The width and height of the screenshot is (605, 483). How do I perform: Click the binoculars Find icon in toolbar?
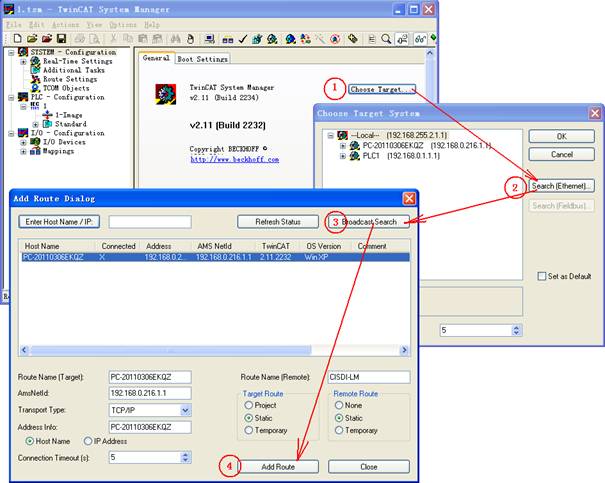tap(175, 38)
